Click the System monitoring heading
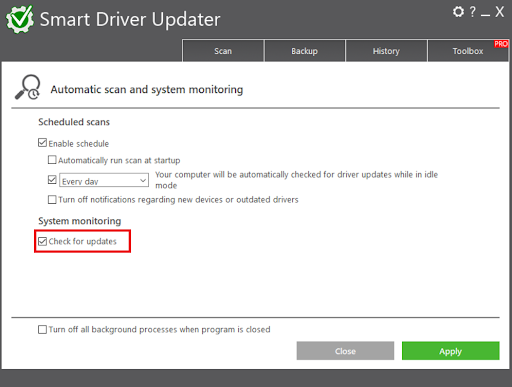Image resolution: width=512 pixels, height=387 pixels. click(80, 221)
